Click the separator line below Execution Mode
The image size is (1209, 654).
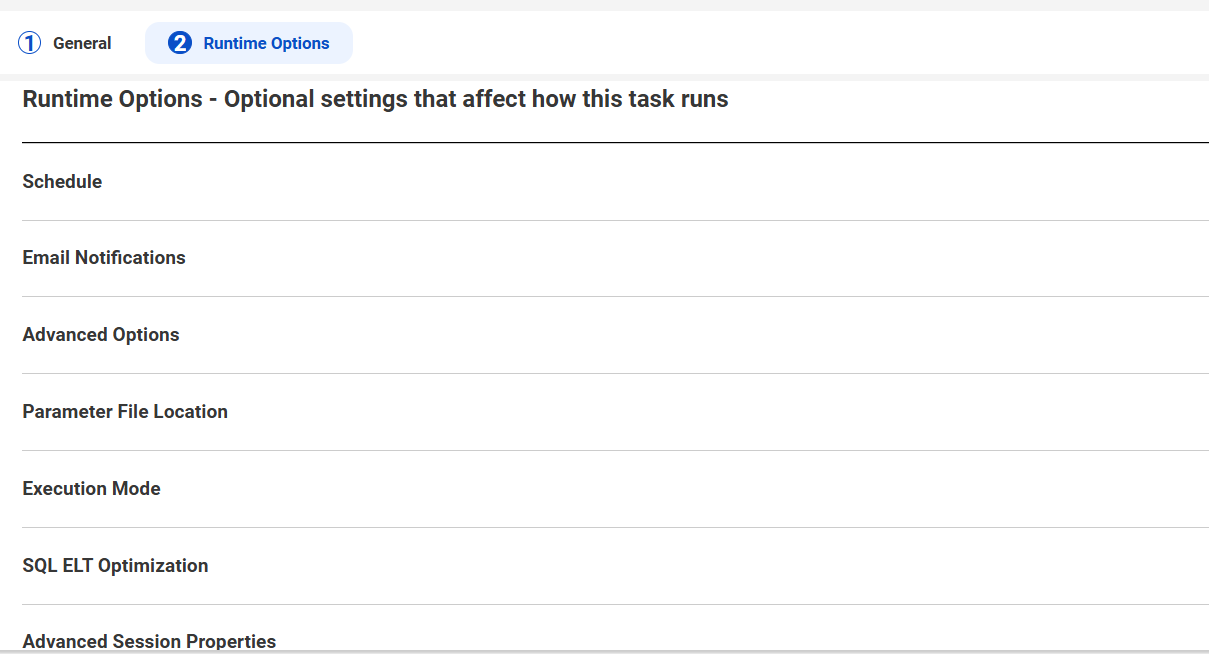615,527
